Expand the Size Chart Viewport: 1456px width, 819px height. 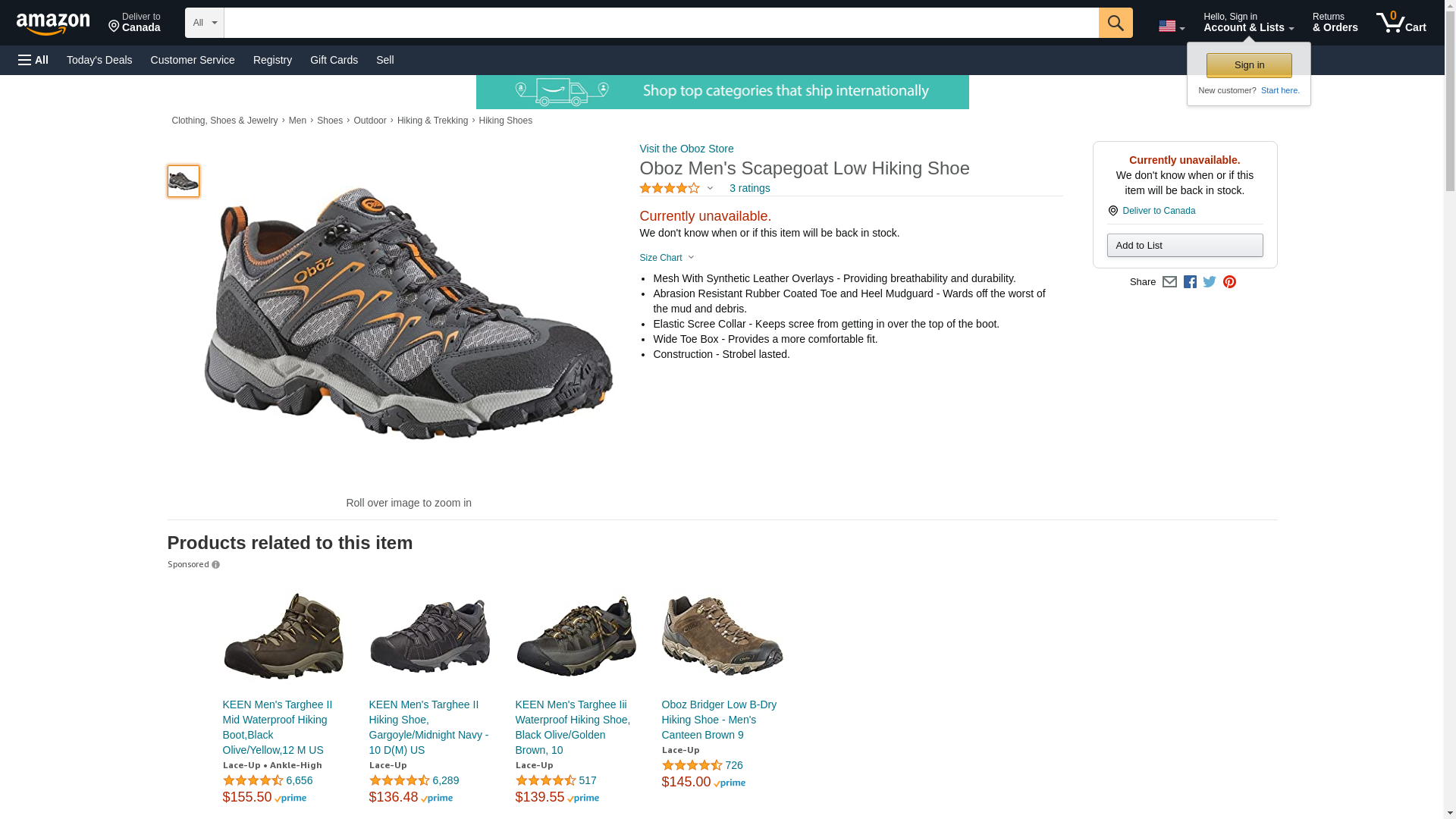(667, 258)
